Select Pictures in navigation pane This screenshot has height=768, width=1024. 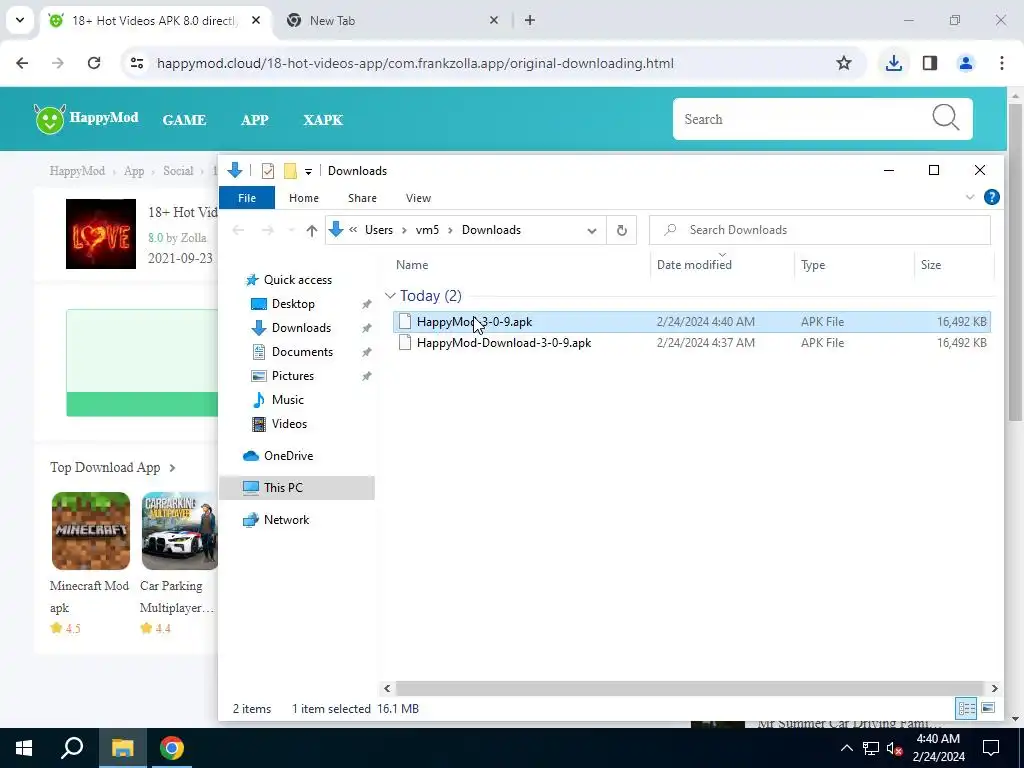(x=292, y=376)
